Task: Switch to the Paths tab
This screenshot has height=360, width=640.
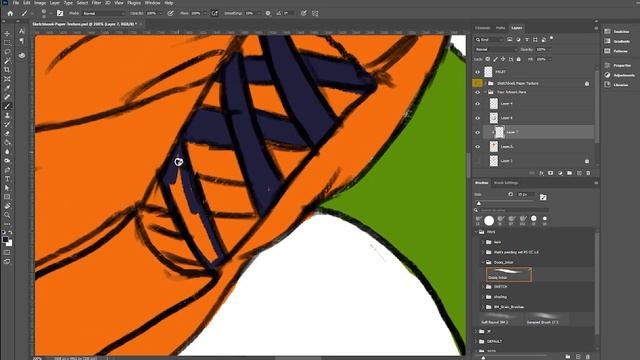Action: point(500,28)
